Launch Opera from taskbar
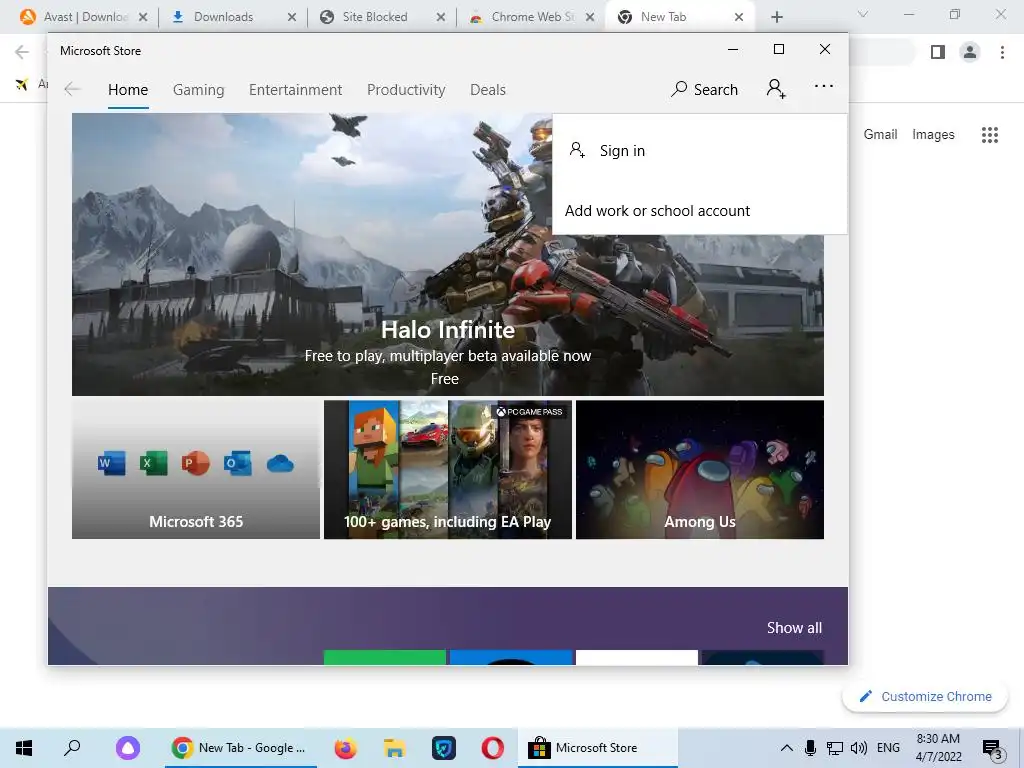 [492, 748]
